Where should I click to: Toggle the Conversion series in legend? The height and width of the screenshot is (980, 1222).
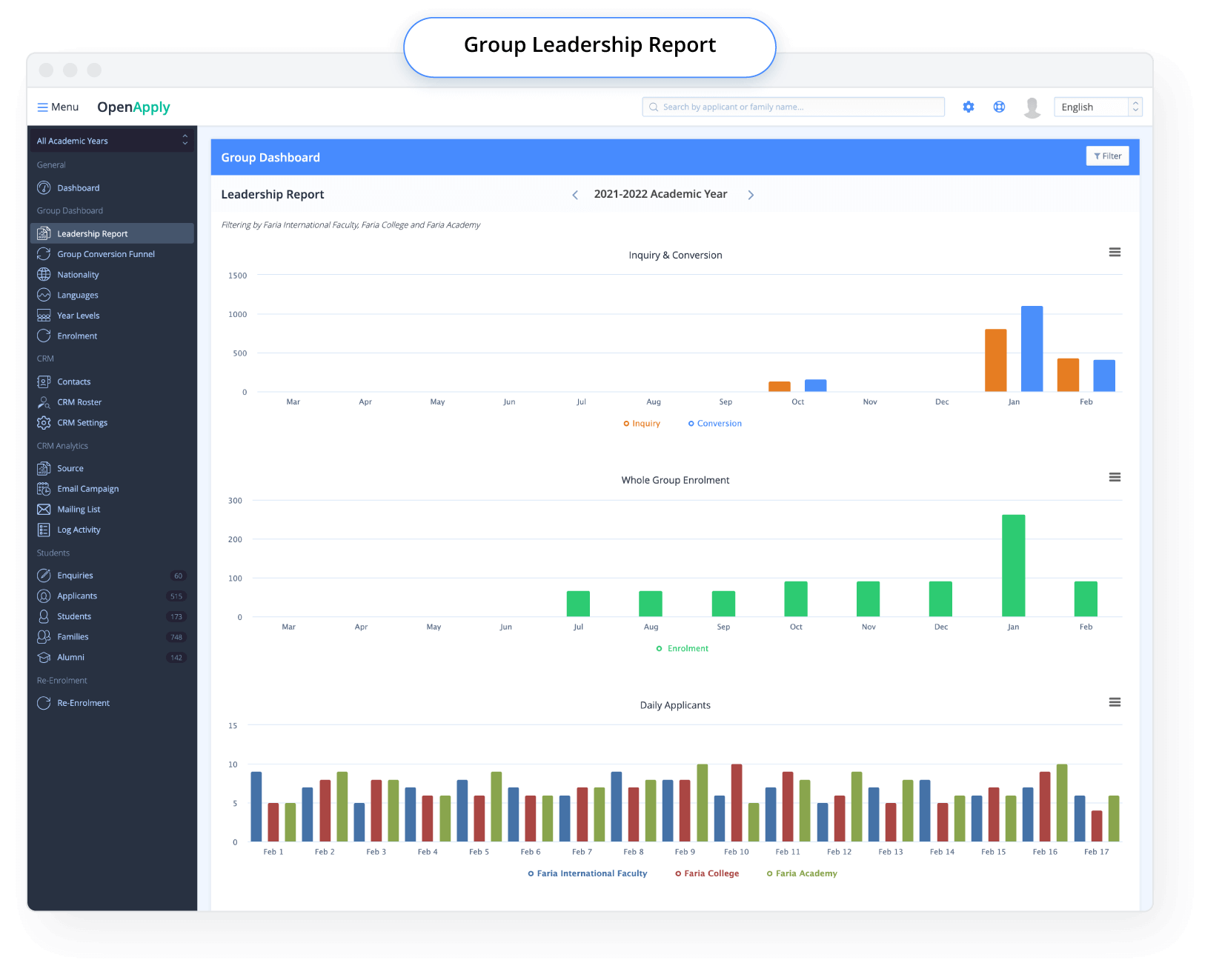coord(714,424)
